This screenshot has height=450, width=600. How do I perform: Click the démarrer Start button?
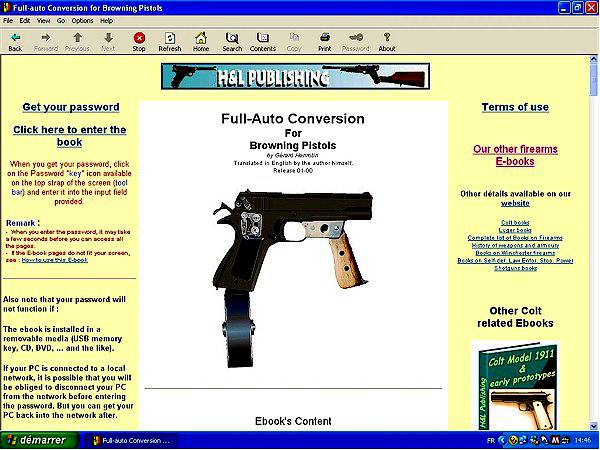[36, 440]
